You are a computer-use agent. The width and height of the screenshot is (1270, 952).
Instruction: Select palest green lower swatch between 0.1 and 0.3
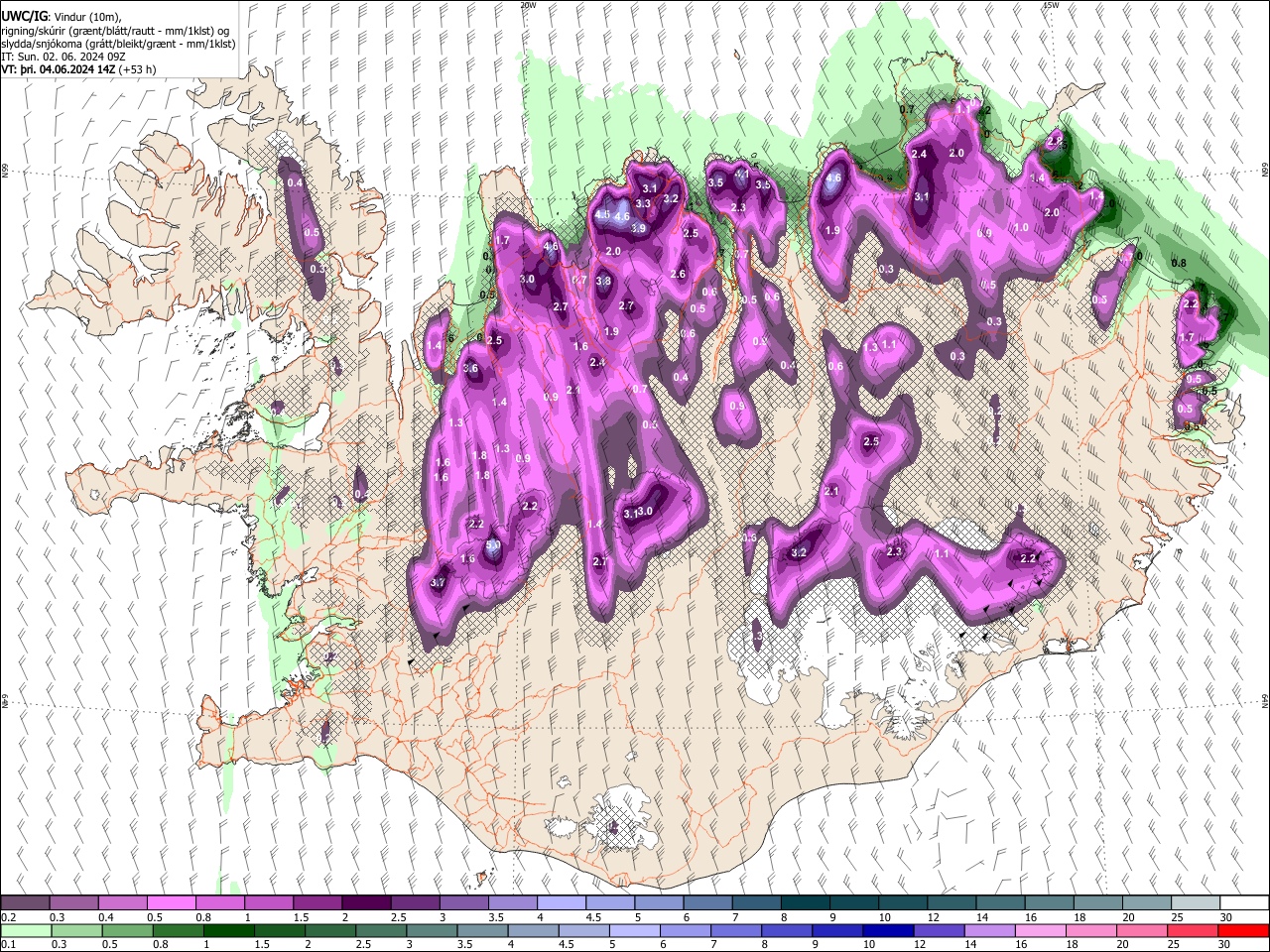click(26, 930)
